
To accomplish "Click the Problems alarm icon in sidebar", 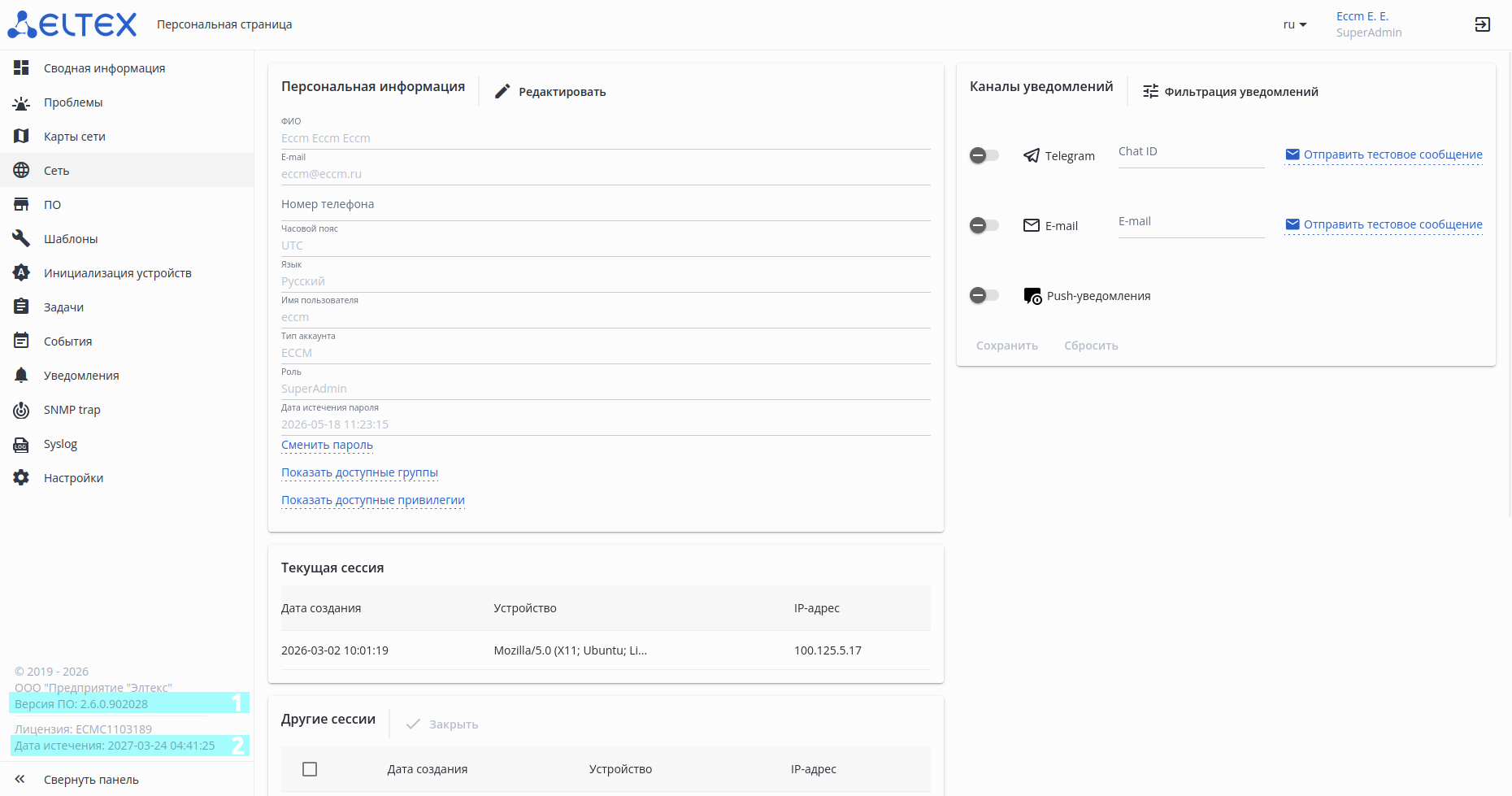I will pyautogui.click(x=21, y=102).
